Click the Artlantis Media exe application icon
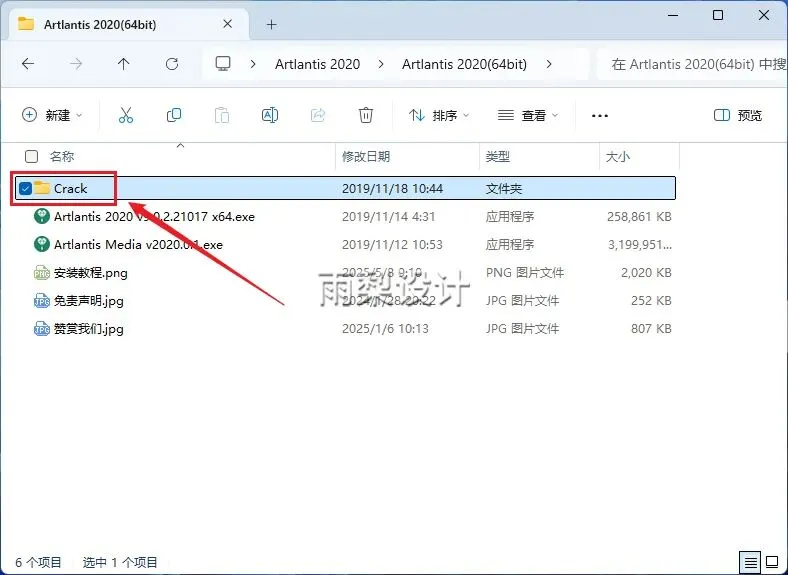This screenshot has width=788, height=575. coord(42,244)
